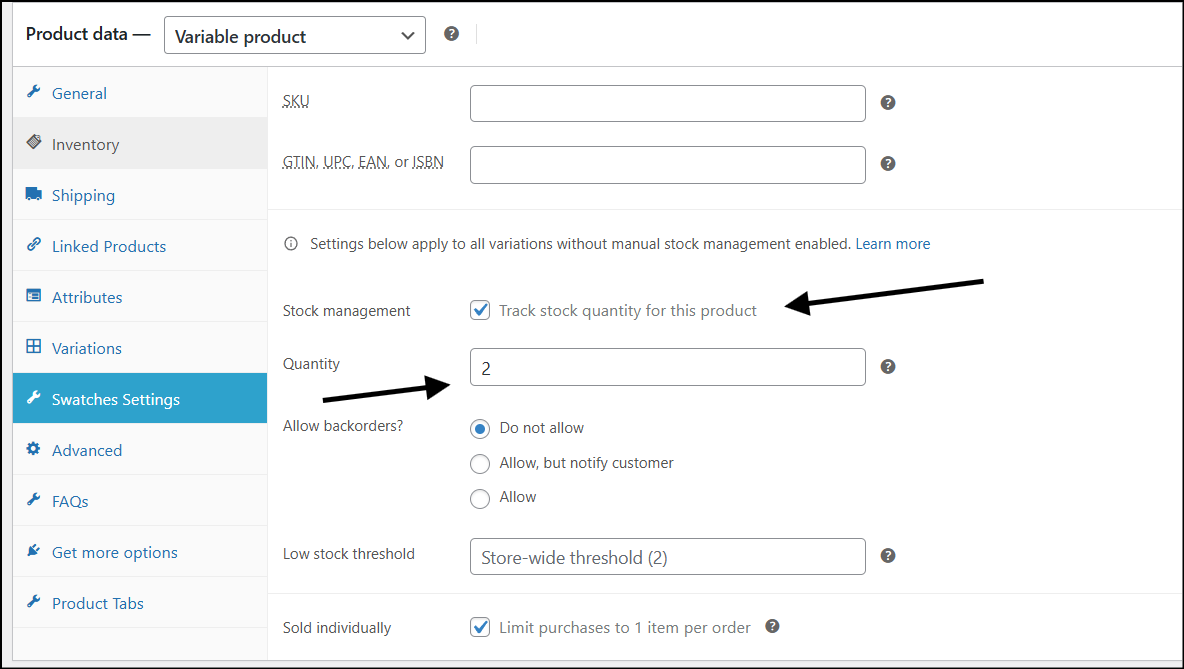1184x669 pixels.
Task: Click the Allow backorders? label
Action: click(343, 426)
